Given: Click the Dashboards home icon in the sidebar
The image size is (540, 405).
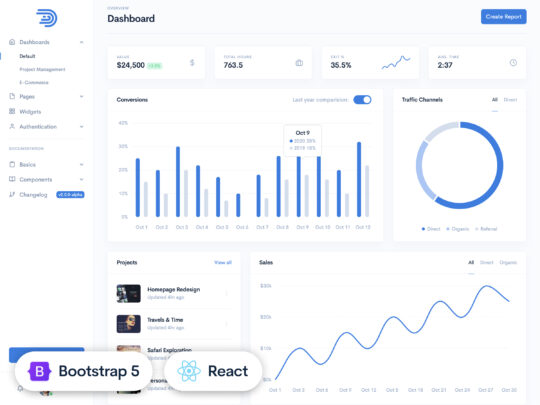Looking at the screenshot, I should click(x=12, y=42).
